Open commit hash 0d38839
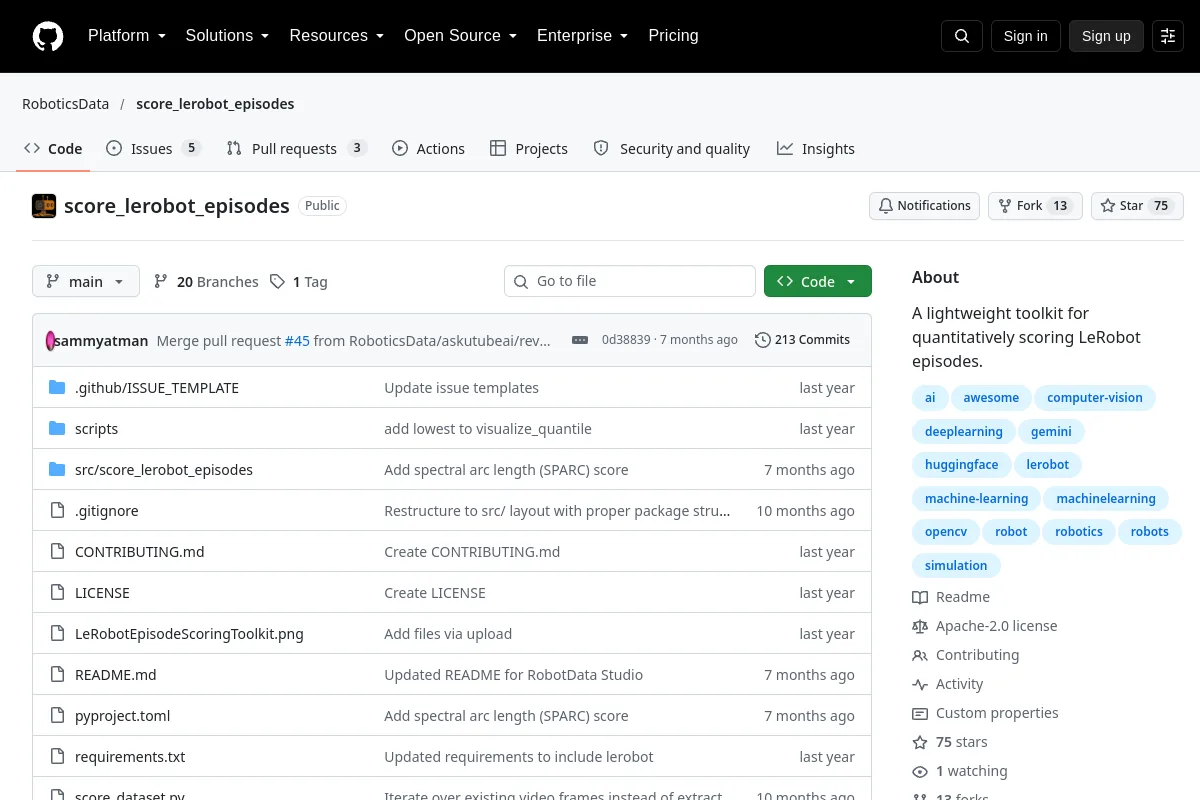The width and height of the screenshot is (1200, 800). point(626,340)
